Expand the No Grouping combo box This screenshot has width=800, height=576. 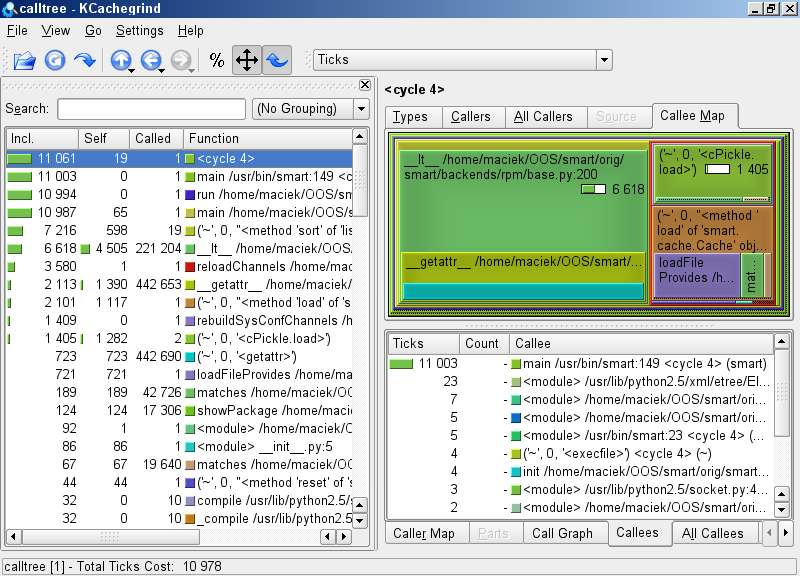310,108
